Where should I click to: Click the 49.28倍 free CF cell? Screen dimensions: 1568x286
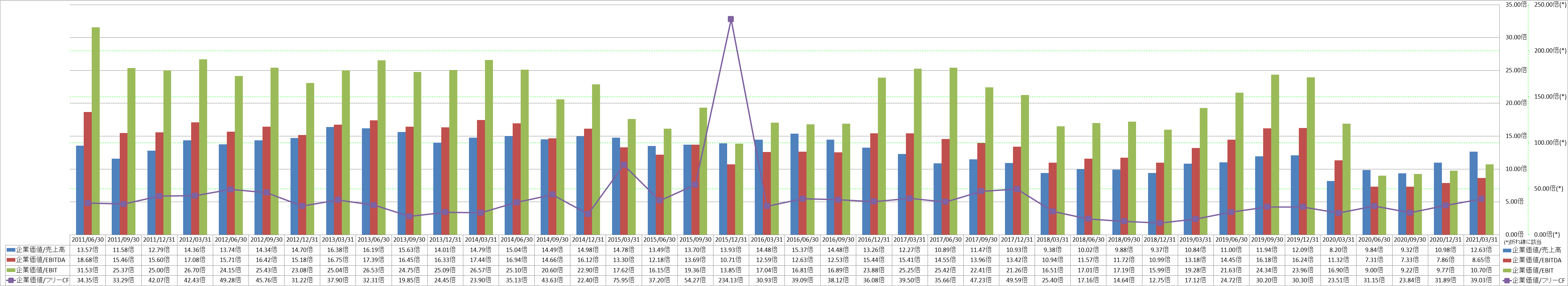tap(231, 281)
